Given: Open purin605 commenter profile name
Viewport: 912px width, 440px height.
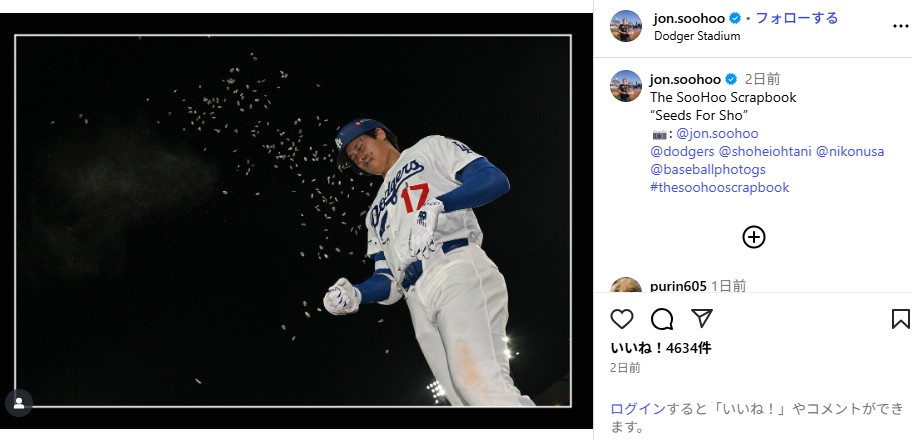Looking at the screenshot, I should [678, 286].
